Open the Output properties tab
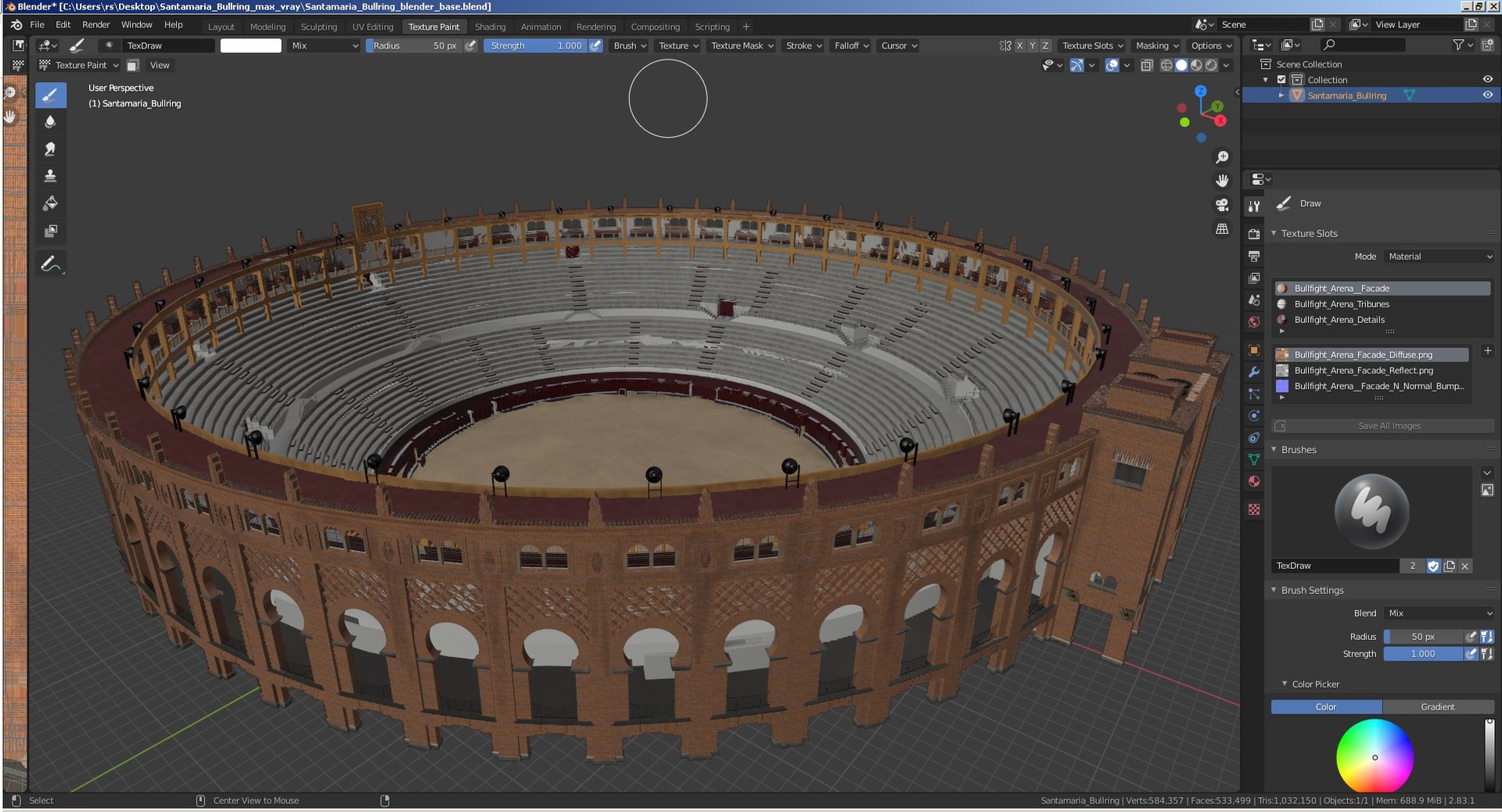This screenshot has height=812, width=1502. point(1254,256)
